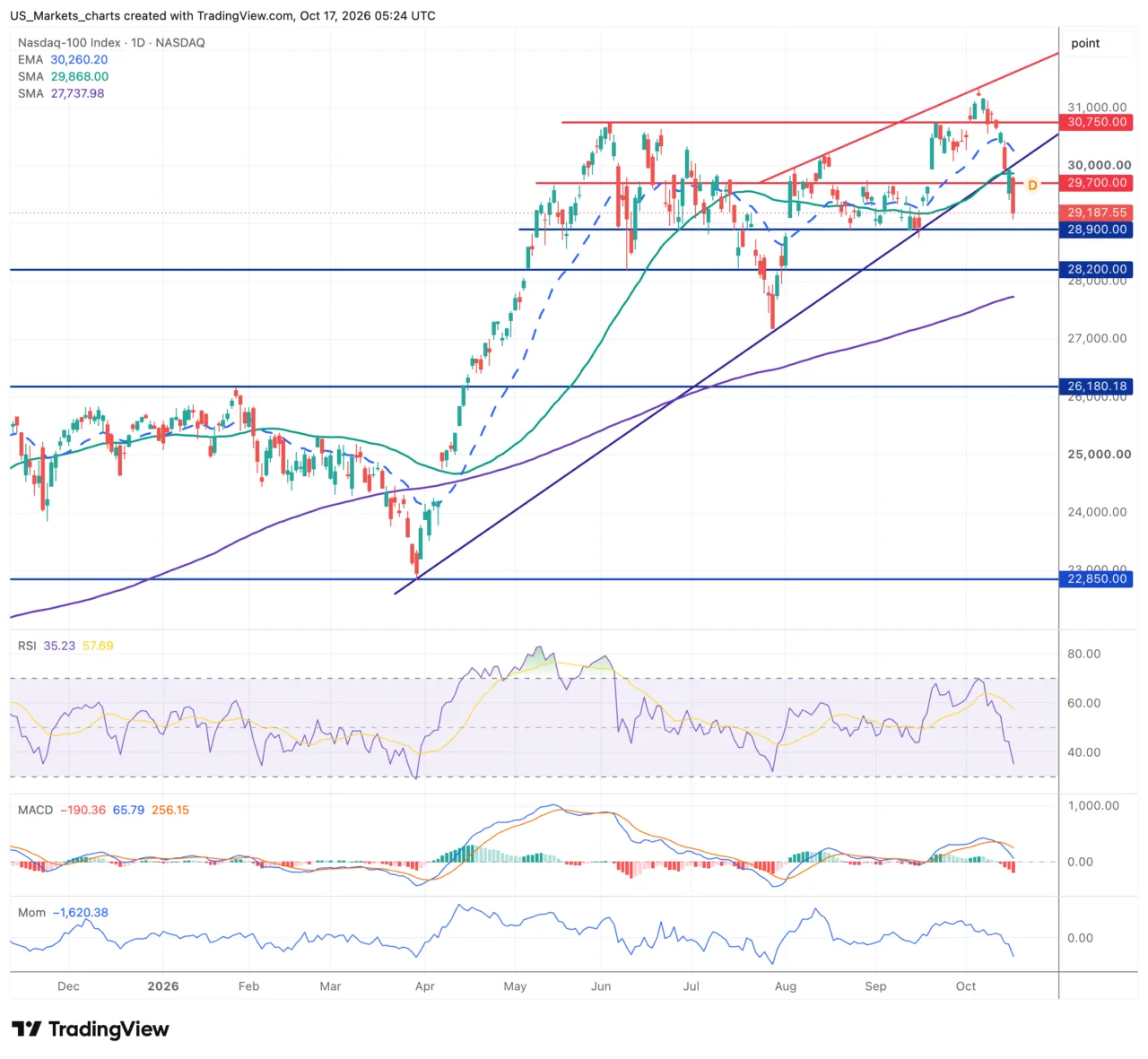
Task: Click the 2026 label on time axis
Action: (x=163, y=985)
